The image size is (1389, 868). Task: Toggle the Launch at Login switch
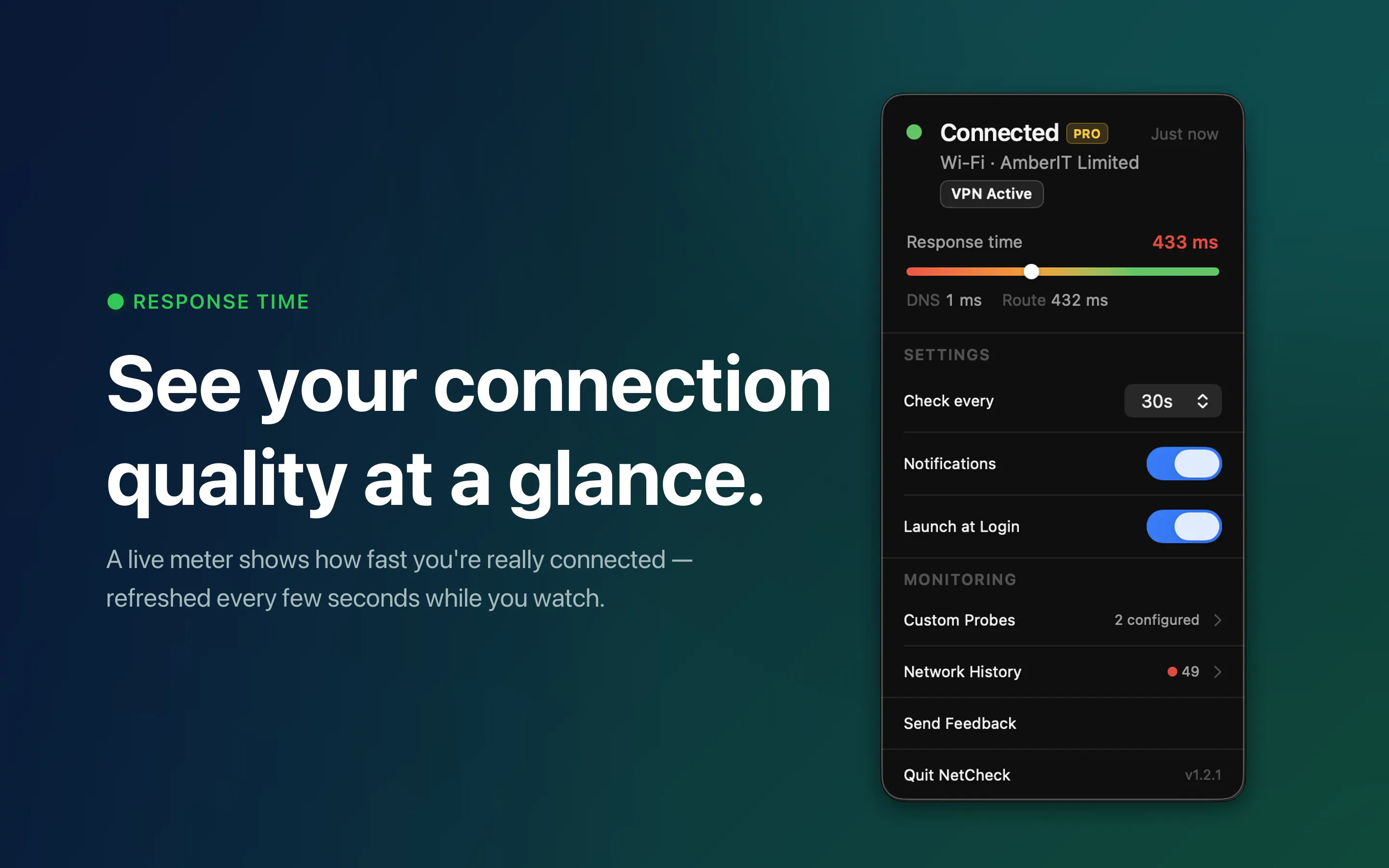(x=1184, y=527)
